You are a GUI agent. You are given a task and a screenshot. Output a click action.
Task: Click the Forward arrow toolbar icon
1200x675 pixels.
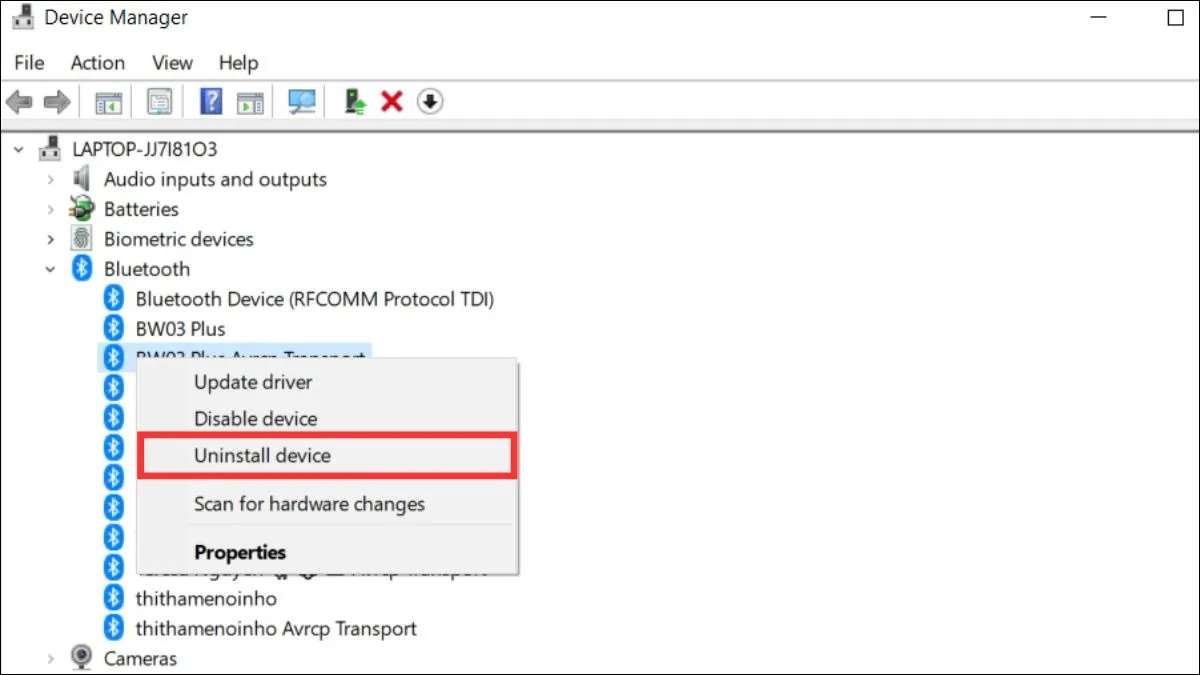tap(57, 102)
